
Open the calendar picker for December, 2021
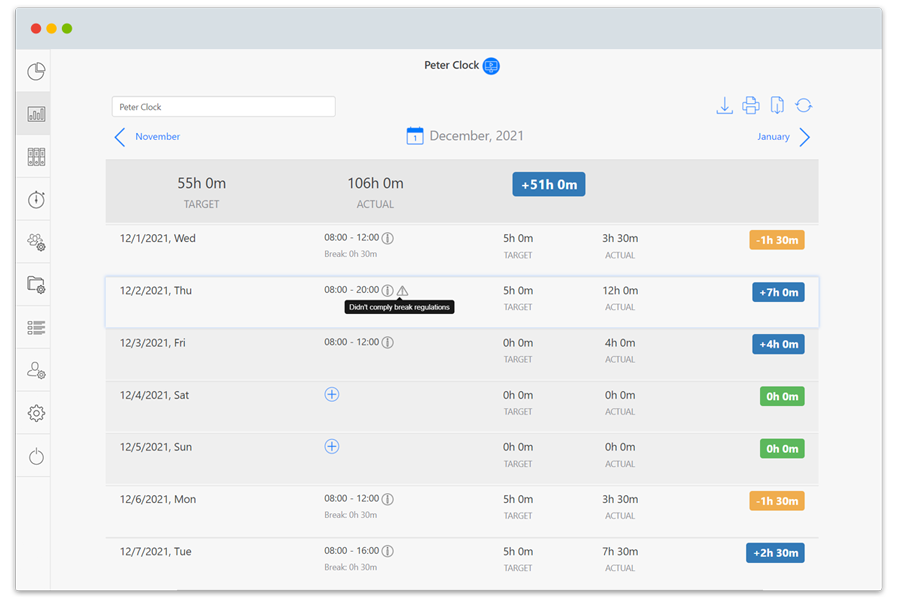pyautogui.click(x=415, y=136)
